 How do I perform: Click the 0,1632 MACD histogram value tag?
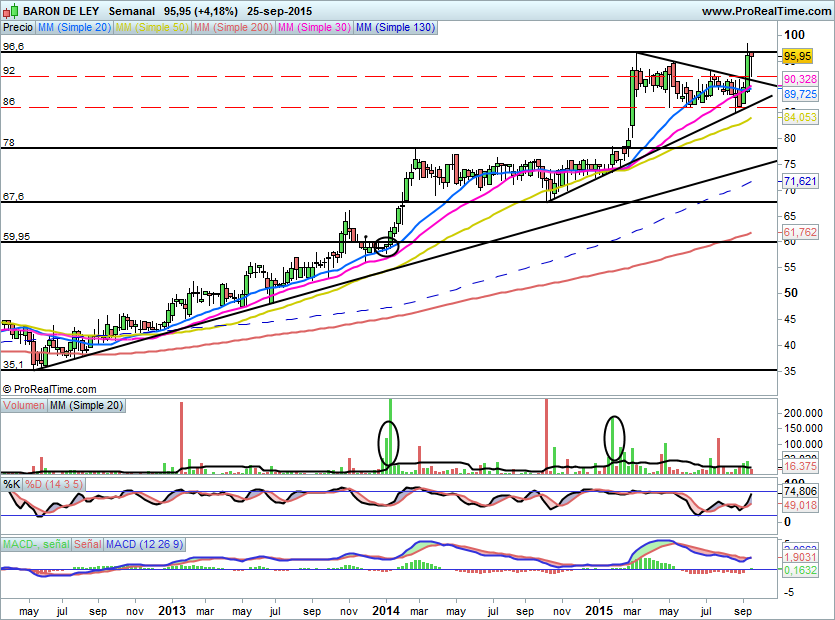coord(800,570)
